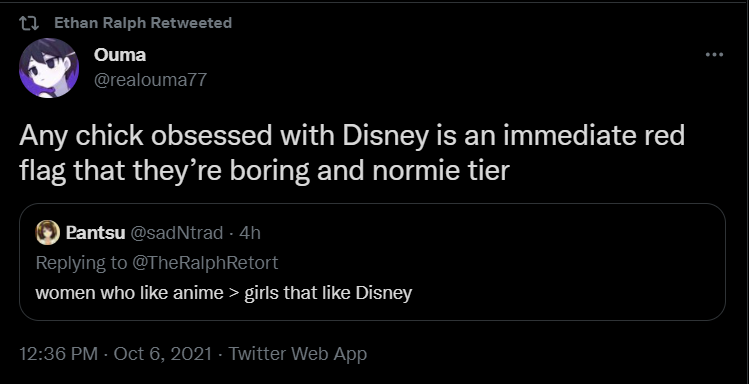Click Pantsu's small avatar in quoted tweet
749x384 pixels.
pos(48,233)
